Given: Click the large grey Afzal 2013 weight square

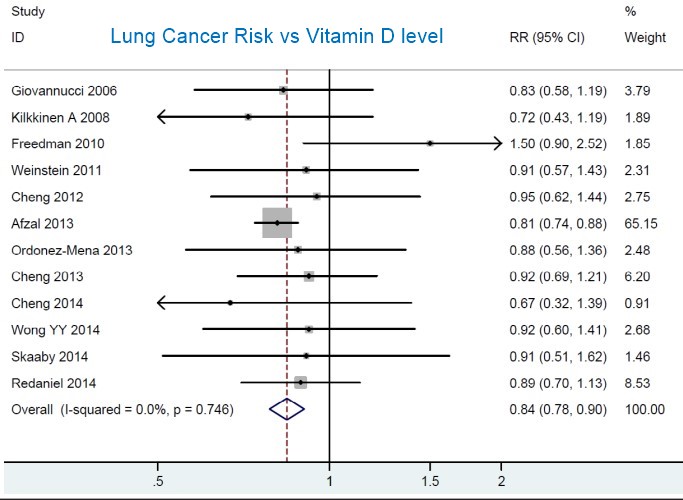Looking at the screenshot, I should (277, 223).
